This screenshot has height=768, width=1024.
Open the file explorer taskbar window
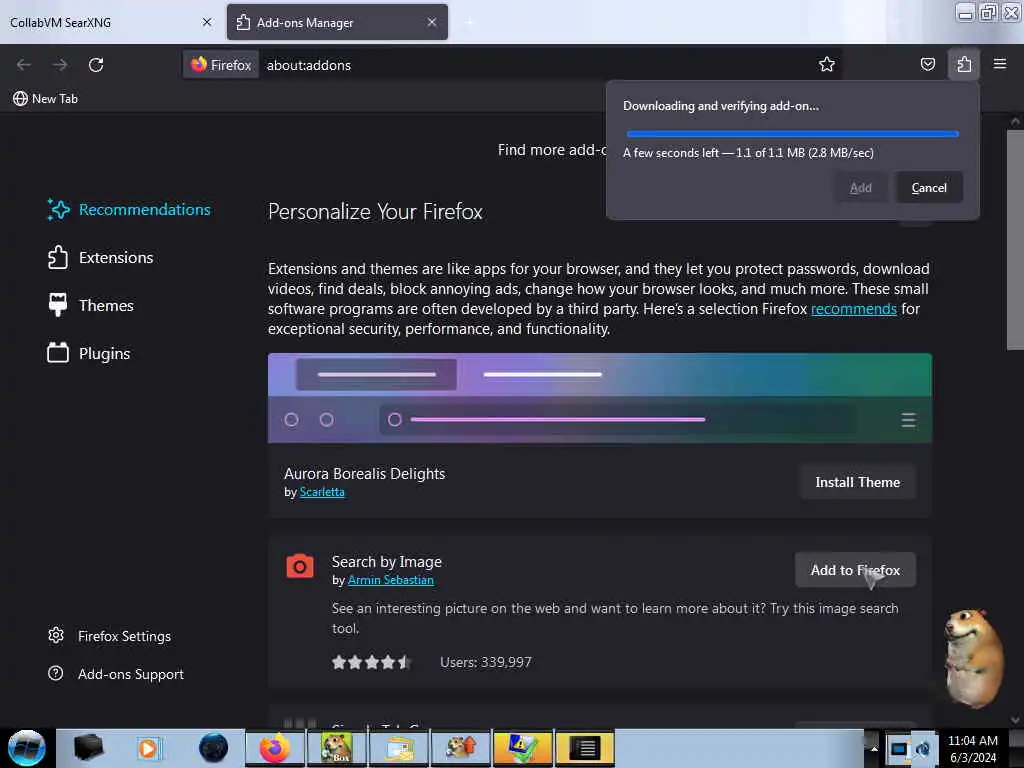[x=399, y=748]
